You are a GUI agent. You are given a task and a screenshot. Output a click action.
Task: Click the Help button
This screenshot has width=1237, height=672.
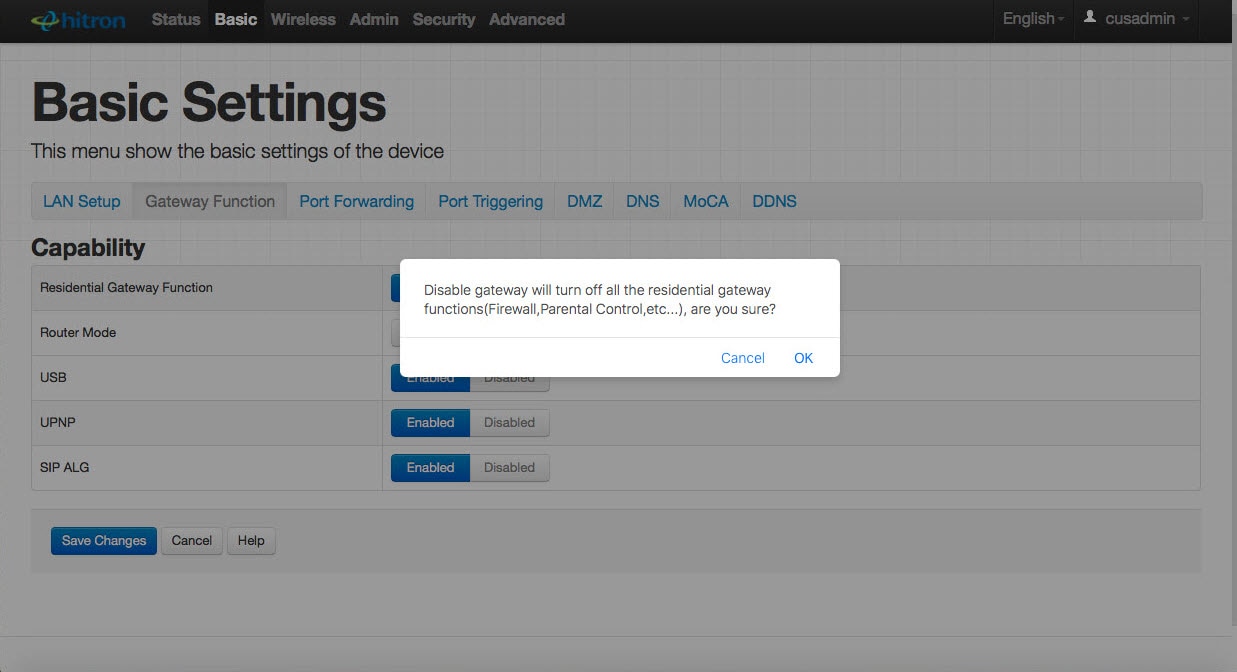[251, 541]
